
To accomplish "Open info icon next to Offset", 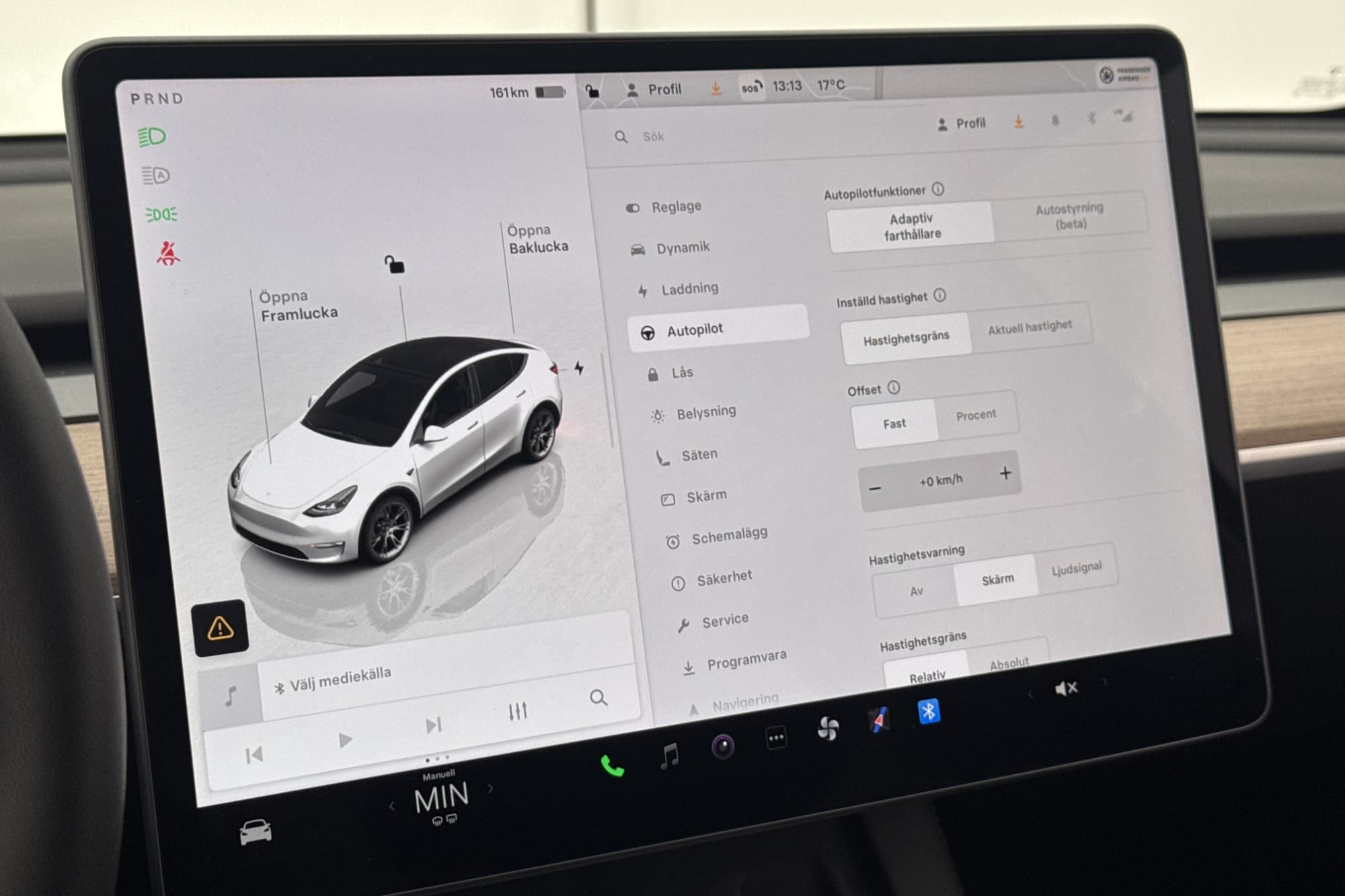I will (x=893, y=388).
